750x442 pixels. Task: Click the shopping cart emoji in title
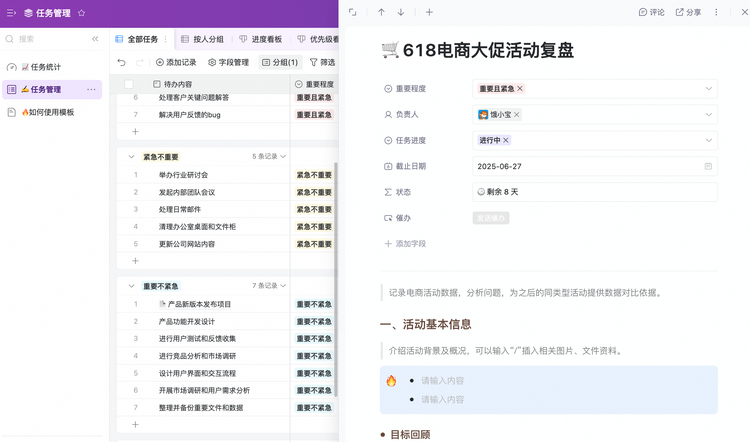(x=390, y=50)
